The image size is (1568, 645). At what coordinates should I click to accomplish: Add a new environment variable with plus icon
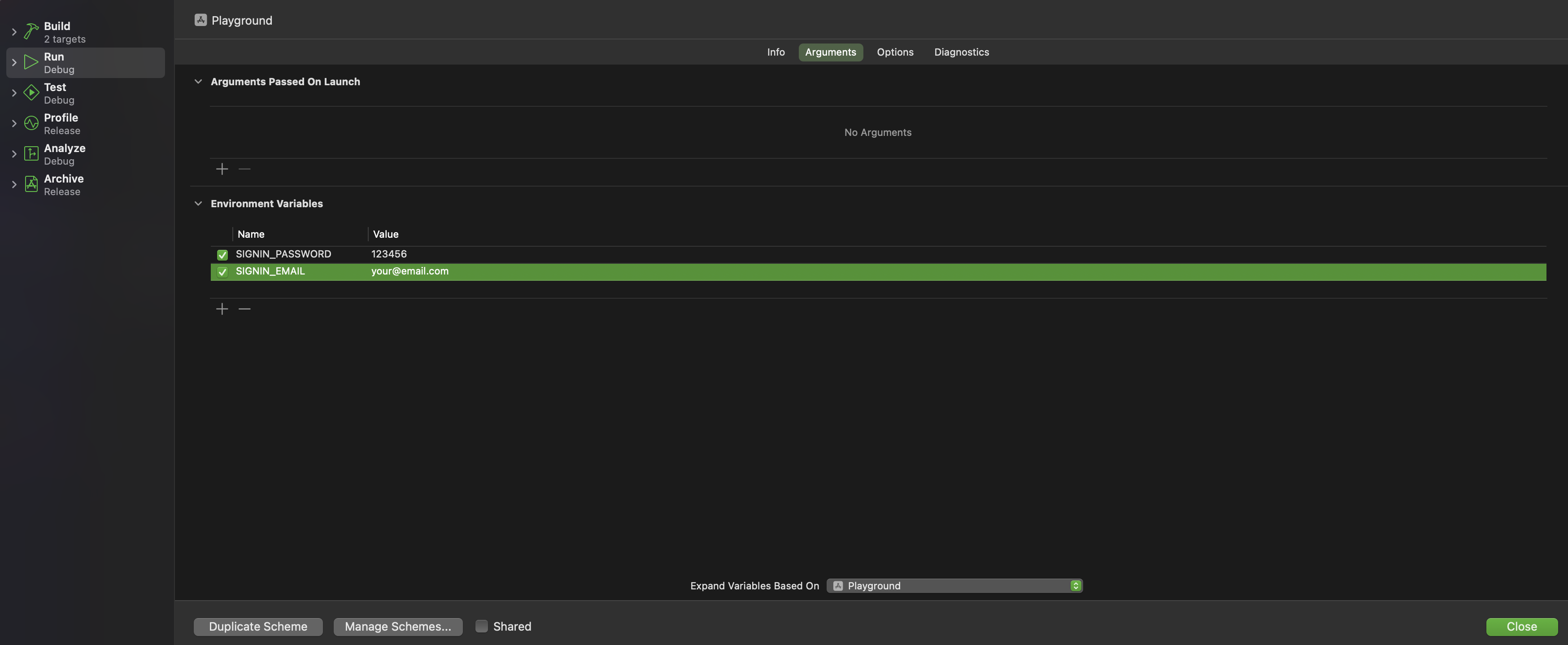click(x=222, y=309)
